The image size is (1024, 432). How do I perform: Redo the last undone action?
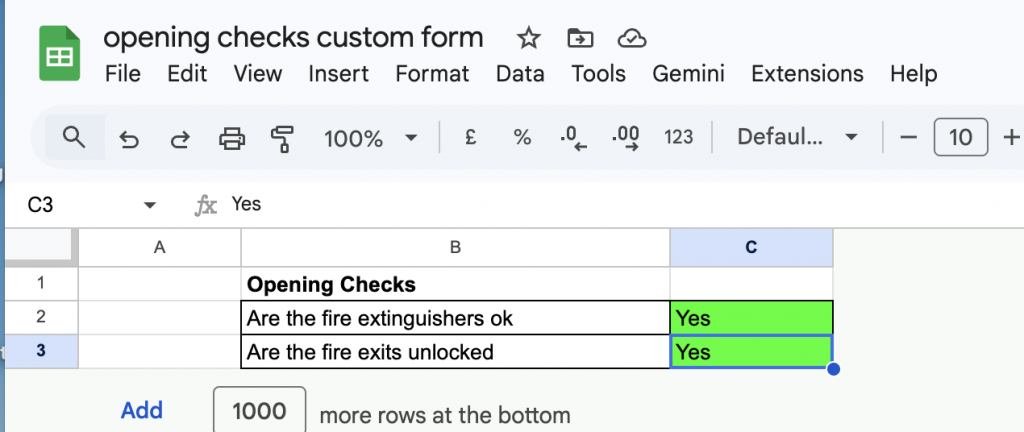pos(180,138)
